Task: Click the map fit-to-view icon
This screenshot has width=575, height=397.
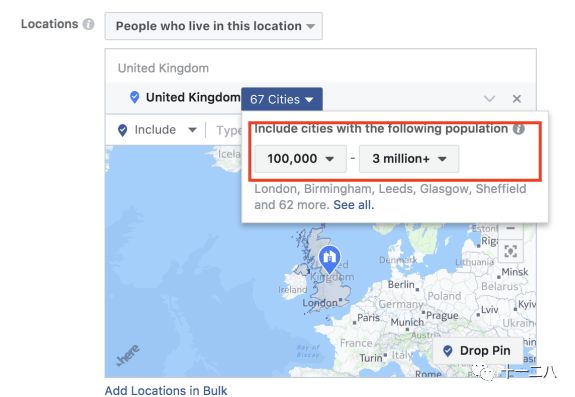Action: 510,251
